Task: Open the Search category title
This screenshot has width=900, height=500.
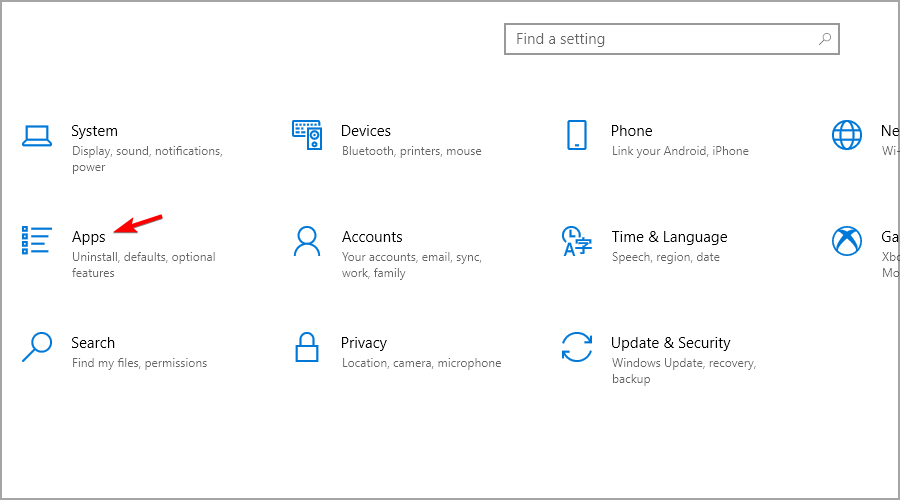Action: tap(93, 343)
